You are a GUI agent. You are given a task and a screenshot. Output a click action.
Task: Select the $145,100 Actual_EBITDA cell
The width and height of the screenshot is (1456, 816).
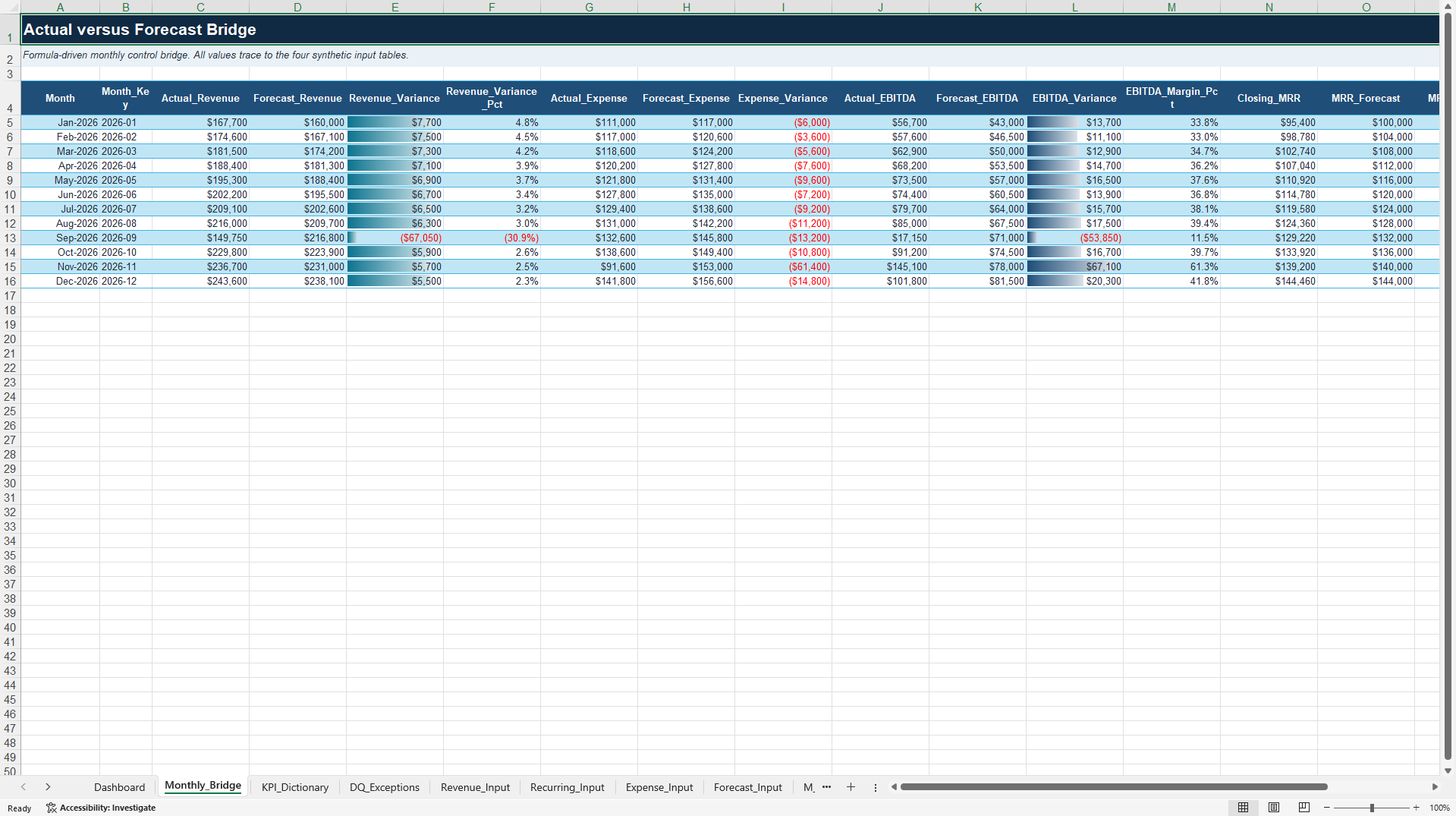pyautogui.click(x=880, y=266)
